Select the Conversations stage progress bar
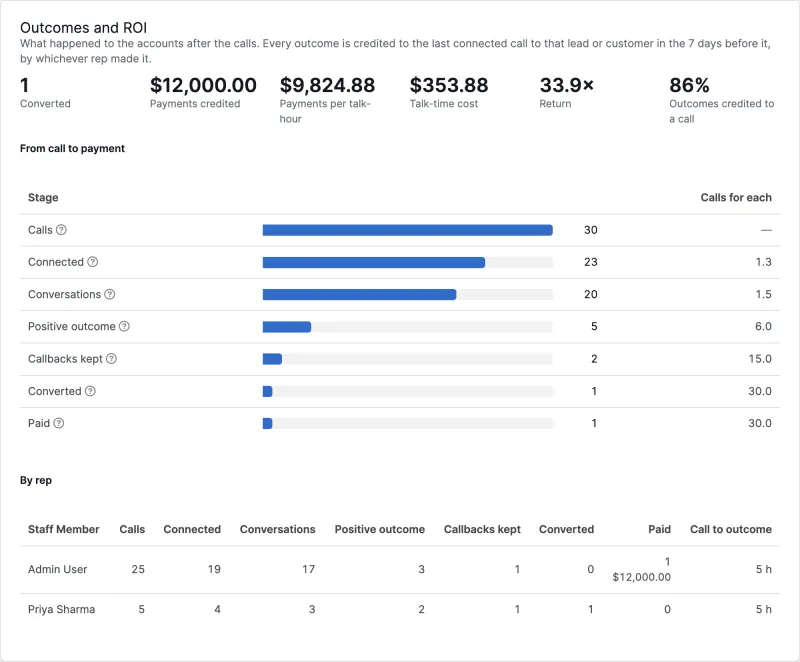The height and width of the screenshot is (662, 800). (408, 294)
